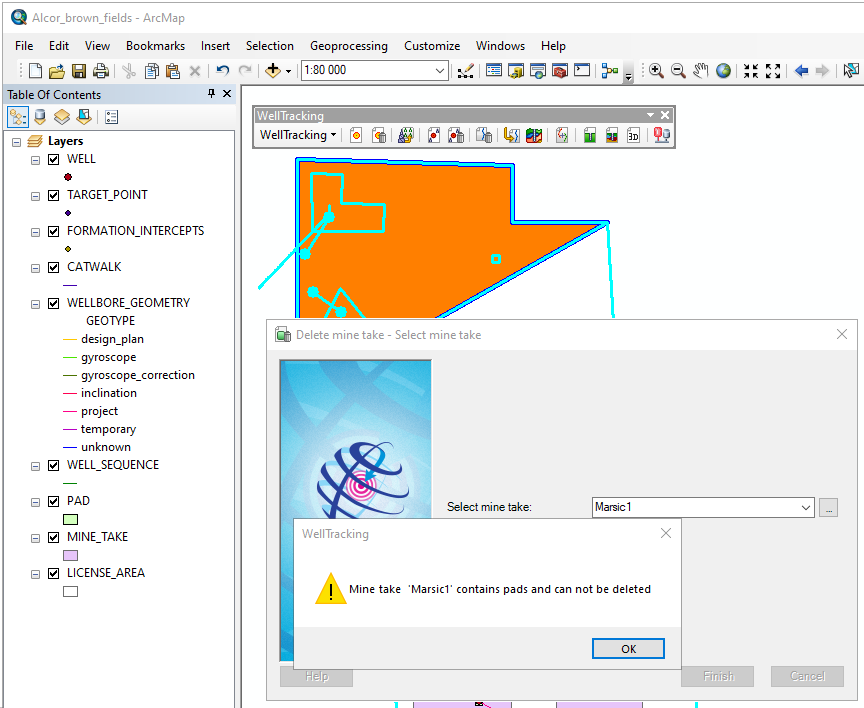Toggle the WELL_SEQUENCE layer checkbox
The height and width of the screenshot is (708, 864).
[x=53, y=466]
